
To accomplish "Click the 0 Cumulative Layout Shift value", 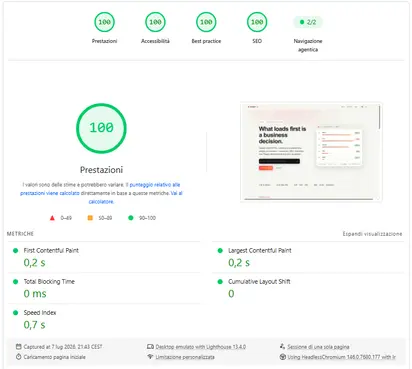I will pyautogui.click(x=231, y=294).
